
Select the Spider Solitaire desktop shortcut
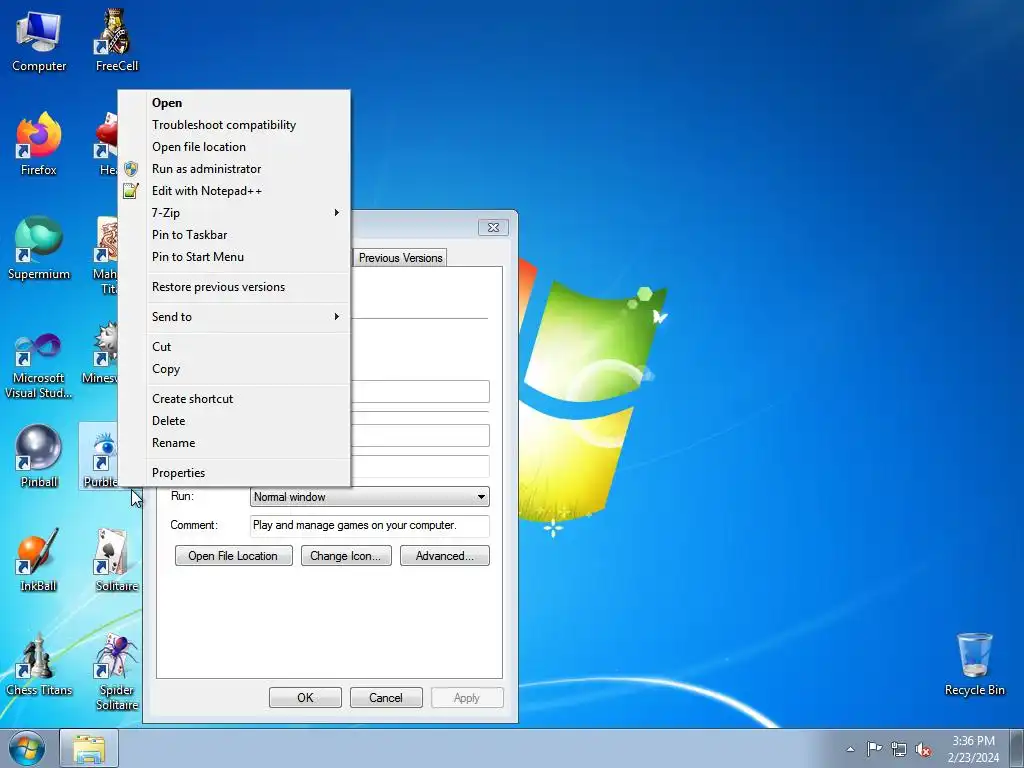(116, 671)
